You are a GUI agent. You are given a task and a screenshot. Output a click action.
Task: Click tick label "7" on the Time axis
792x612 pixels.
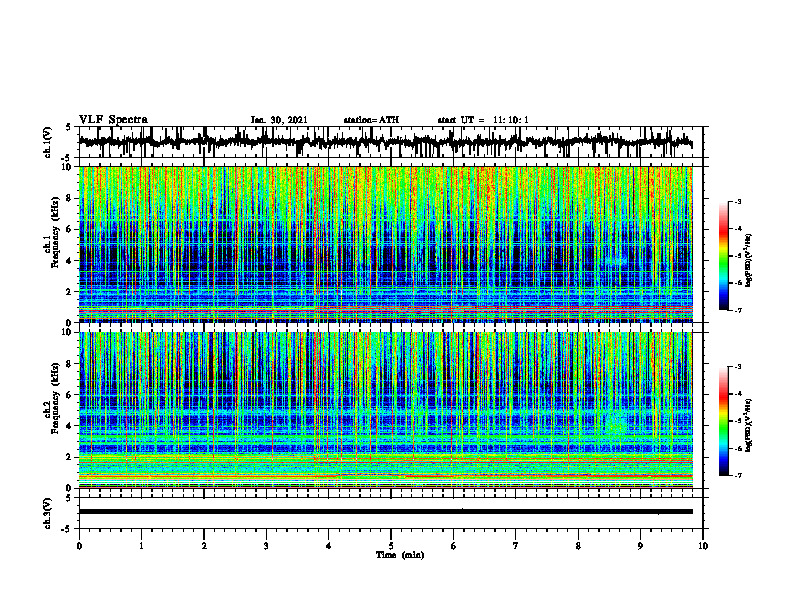coord(516,546)
